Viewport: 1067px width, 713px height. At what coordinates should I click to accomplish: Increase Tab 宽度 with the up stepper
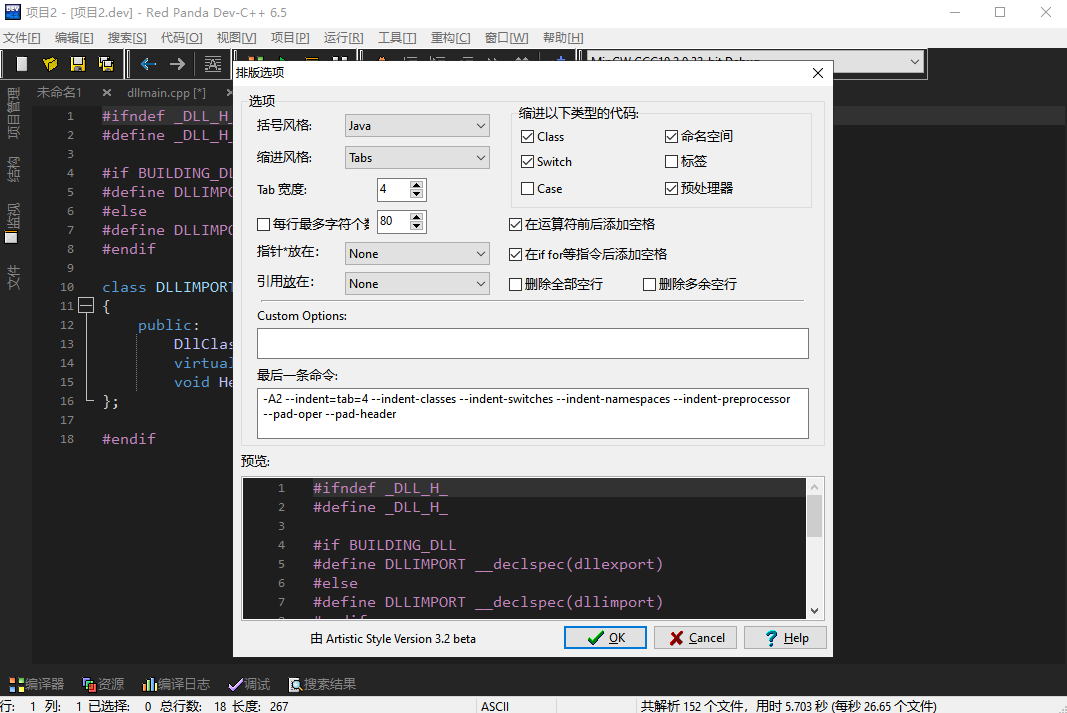point(416,184)
